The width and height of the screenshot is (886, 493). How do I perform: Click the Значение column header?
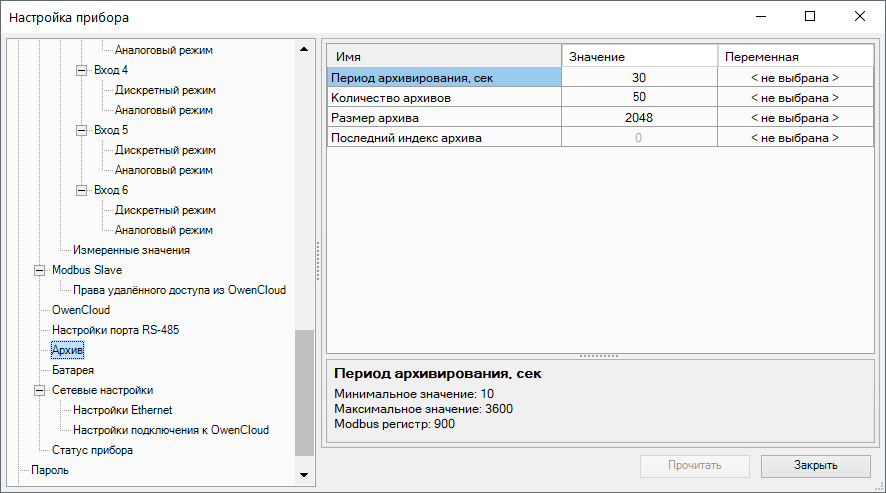(x=639, y=56)
